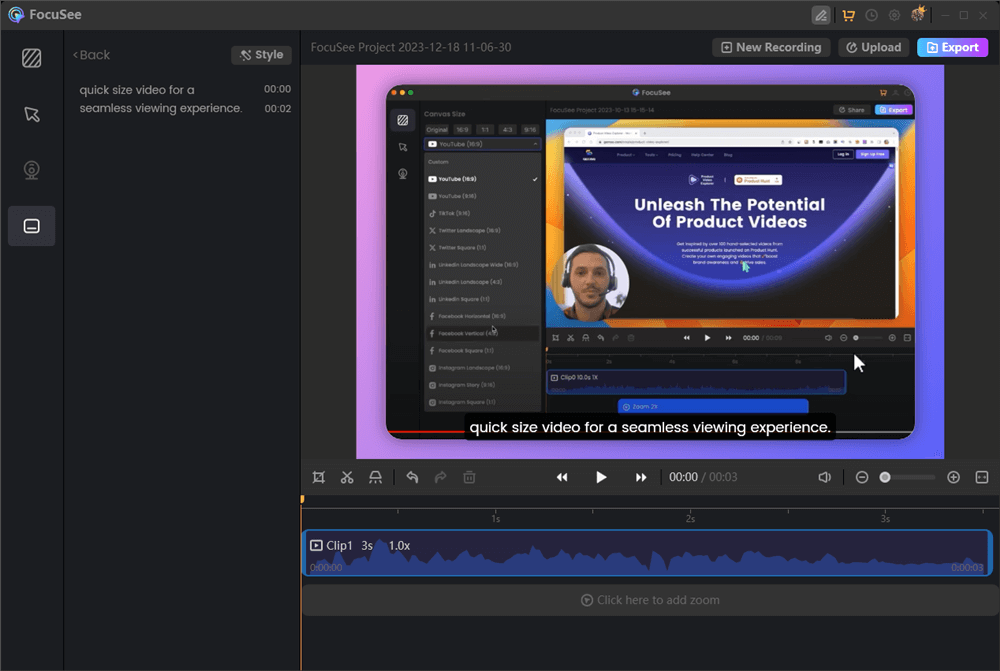Select caption line 'quick size video for a'
The height and width of the screenshot is (671, 1000).
[137, 90]
